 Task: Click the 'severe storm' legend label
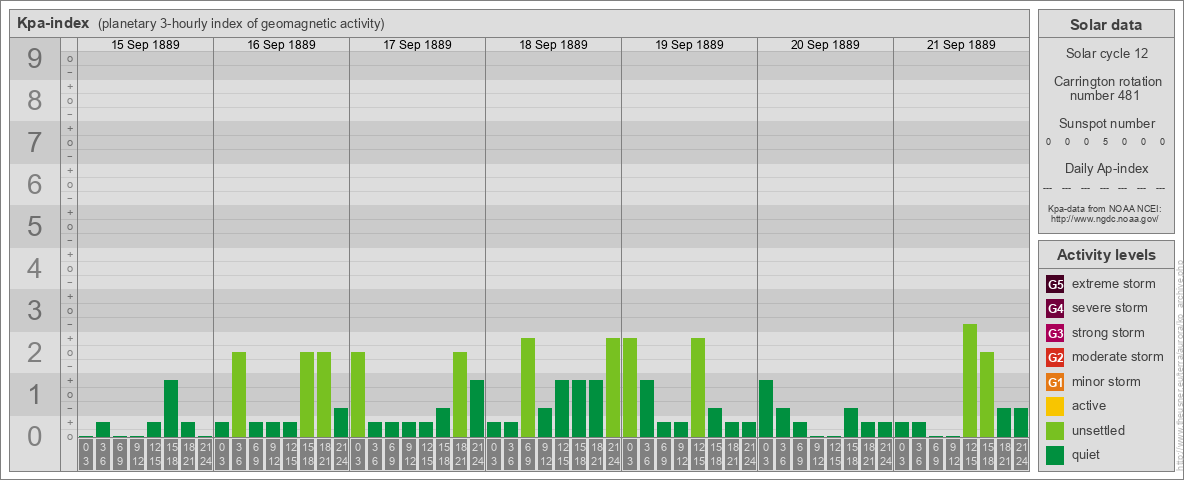(1110, 308)
